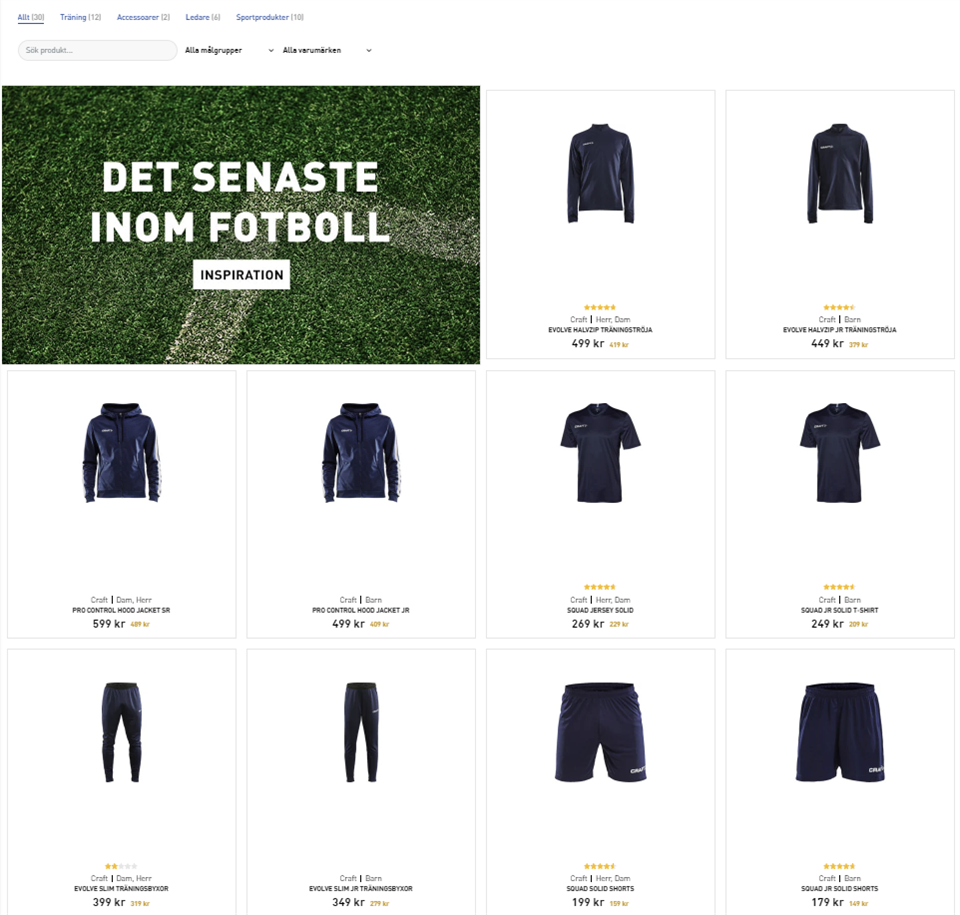The width and height of the screenshot is (960, 915).
Task: Expand the Alla målgrupper dropdown
Action: coord(229,50)
